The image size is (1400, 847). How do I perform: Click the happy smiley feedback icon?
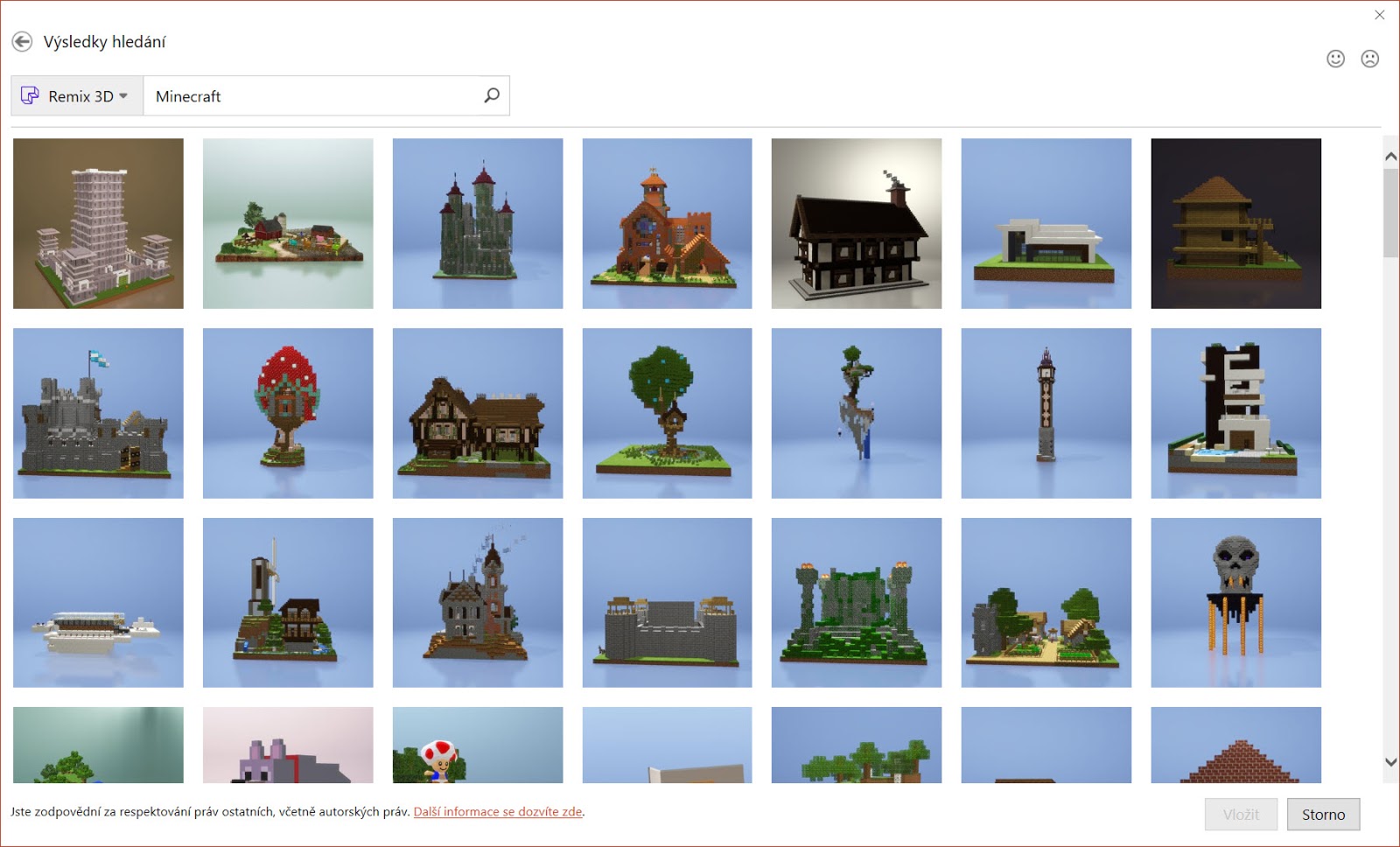point(1335,59)
